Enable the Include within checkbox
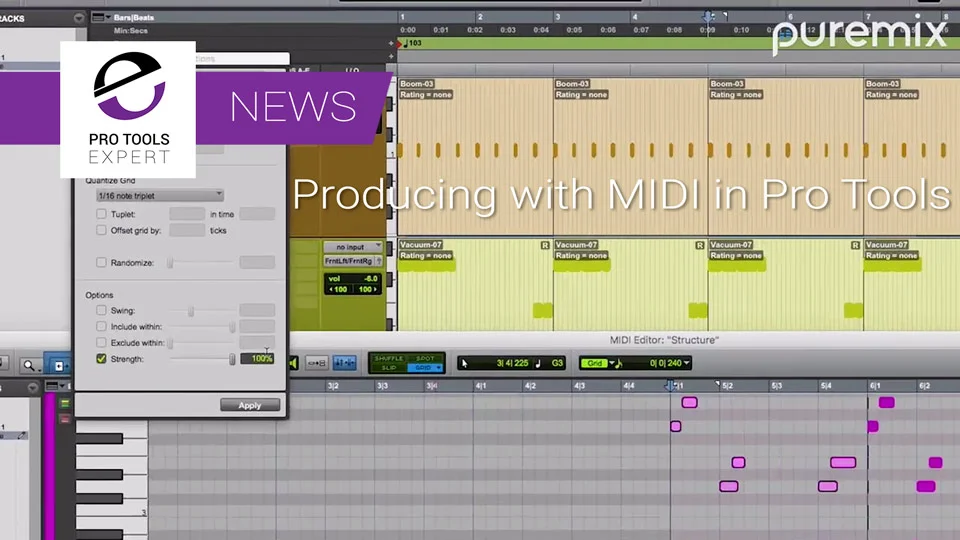The image size is (960, 540). pyautogui.click(x=101, y=326)
